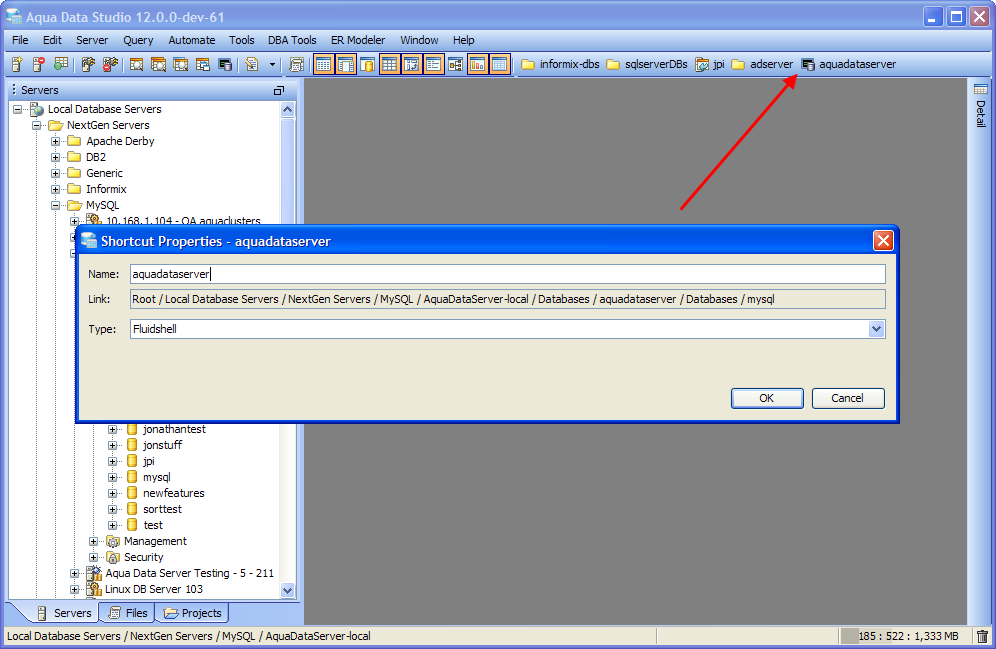Switch to the Files tab

tap(130, 613)
